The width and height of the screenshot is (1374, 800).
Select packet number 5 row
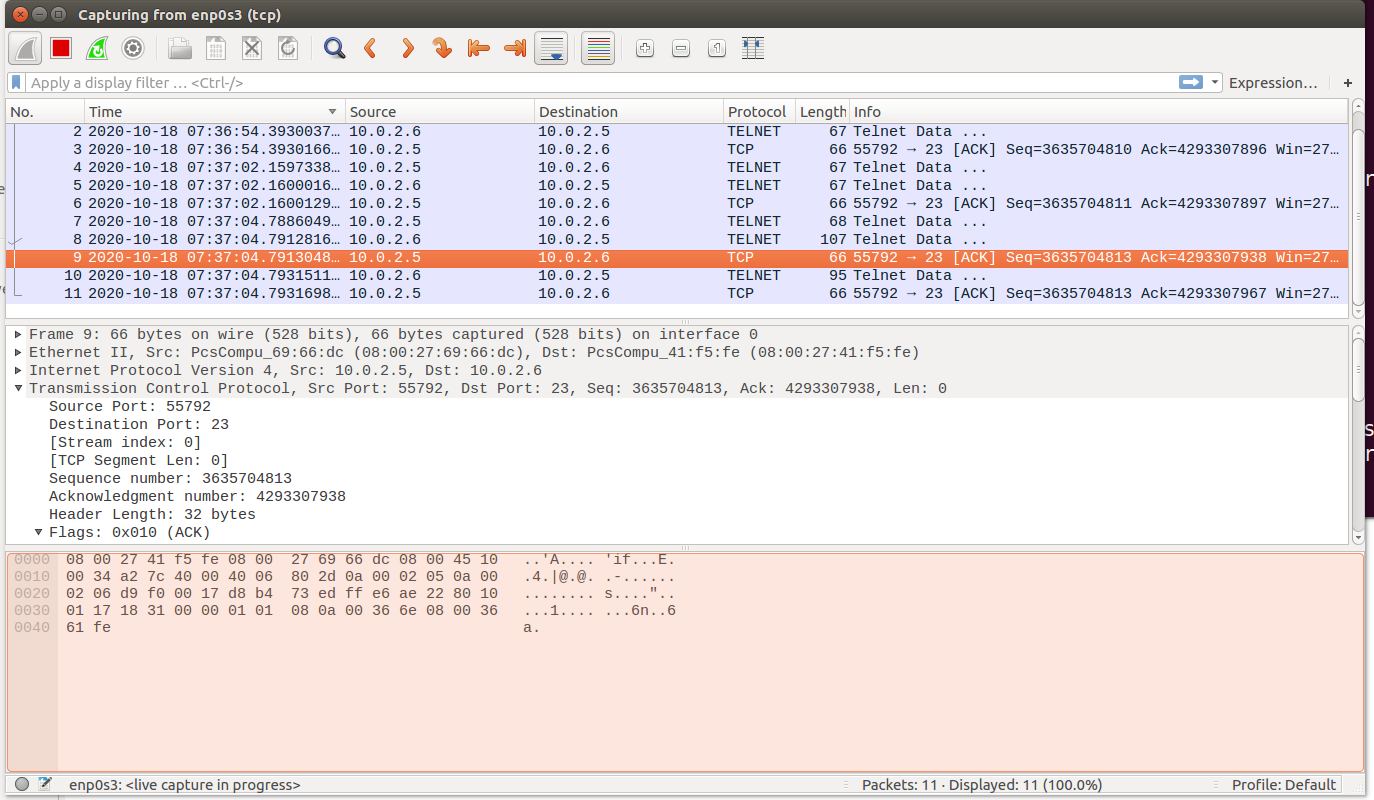click(x=677, y=185)
